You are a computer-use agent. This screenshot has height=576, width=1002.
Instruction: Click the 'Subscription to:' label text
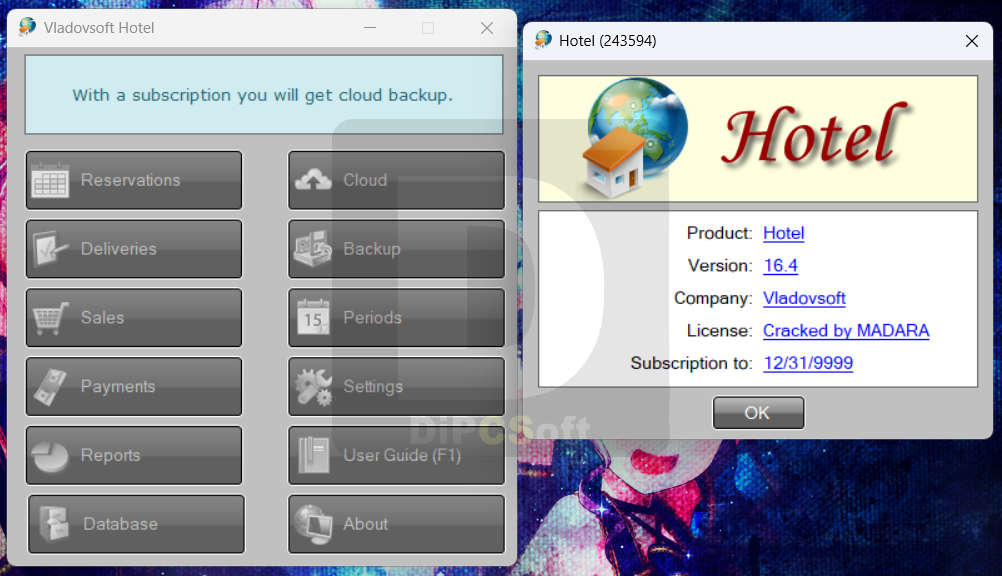pos(691,364)
